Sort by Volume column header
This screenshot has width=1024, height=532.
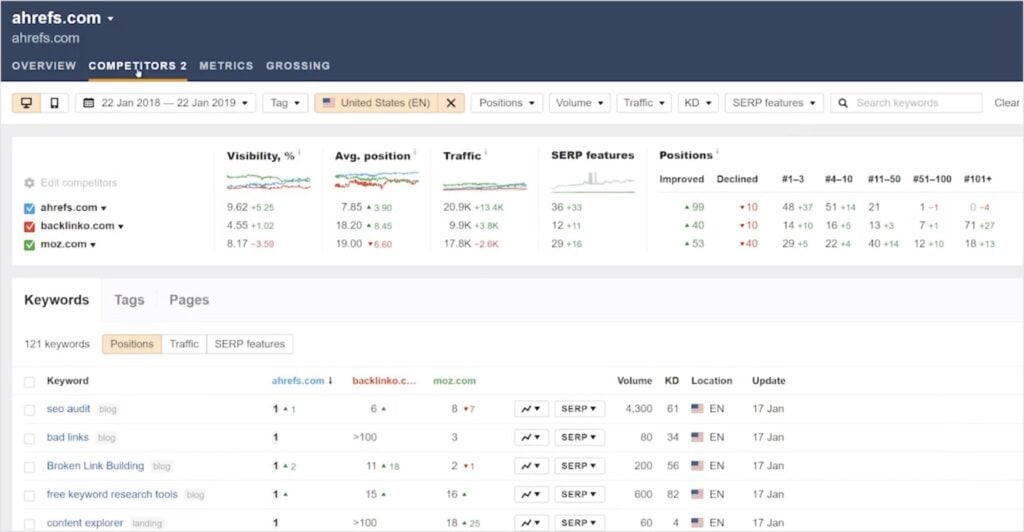[x=635, y=381]
